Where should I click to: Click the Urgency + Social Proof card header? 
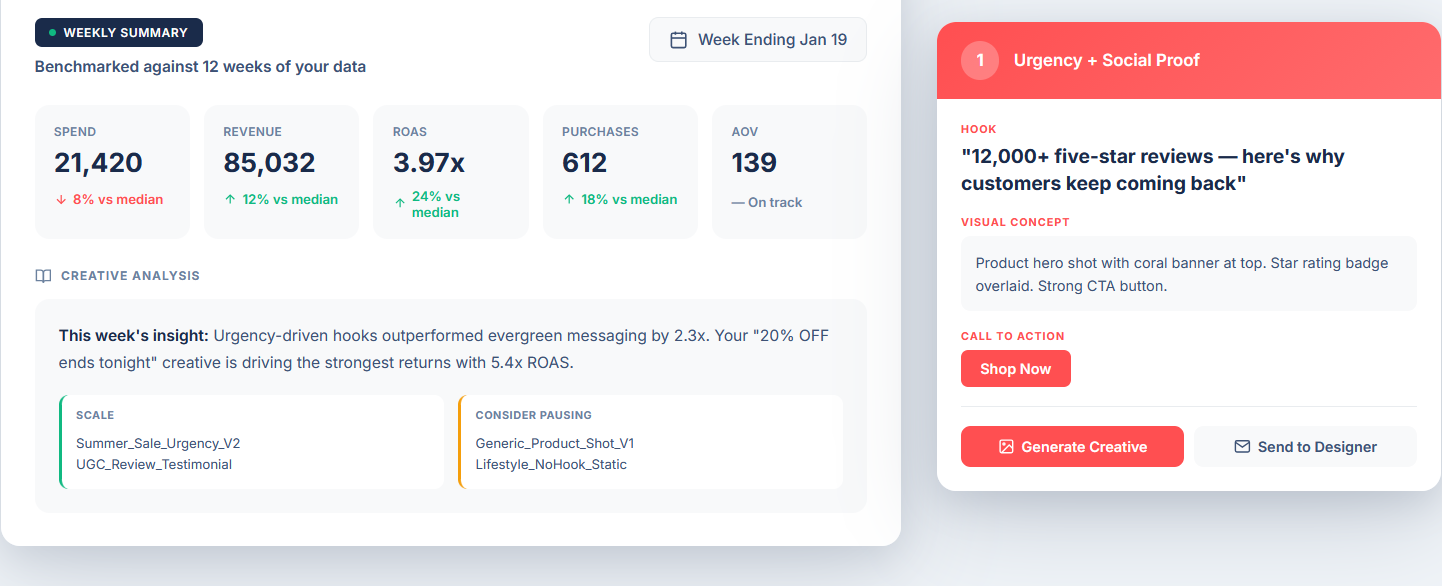click(x=1188, y=60)
